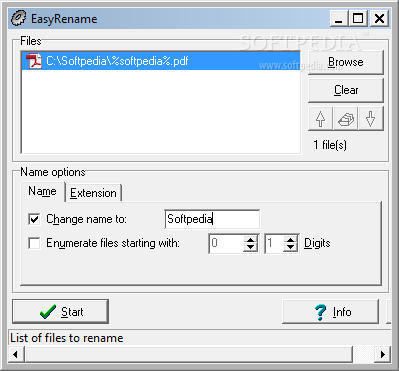Select C:\Softpedia\%softpedia%.pdf in file list
Image resolution: width=399 pixels, height=371 pixels.
(x=161, y=61)
